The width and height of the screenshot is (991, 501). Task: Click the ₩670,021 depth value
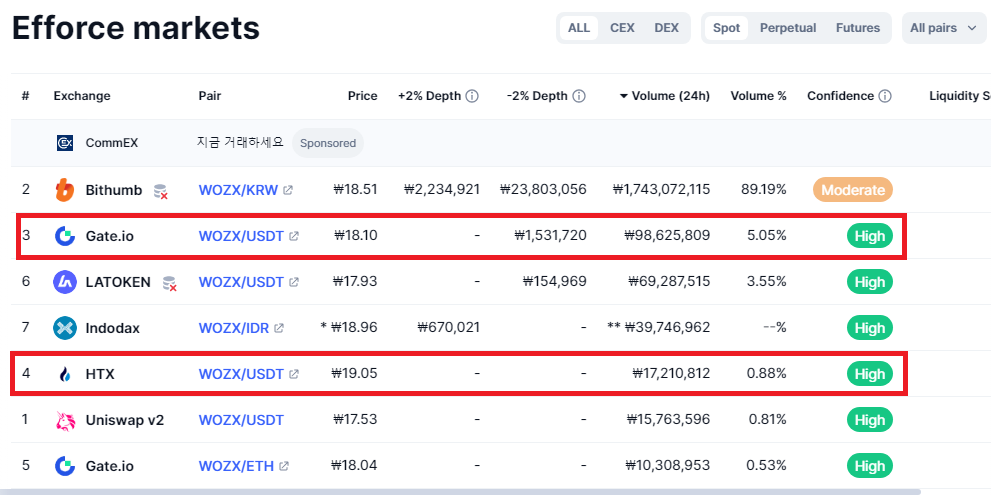point(448,328)
